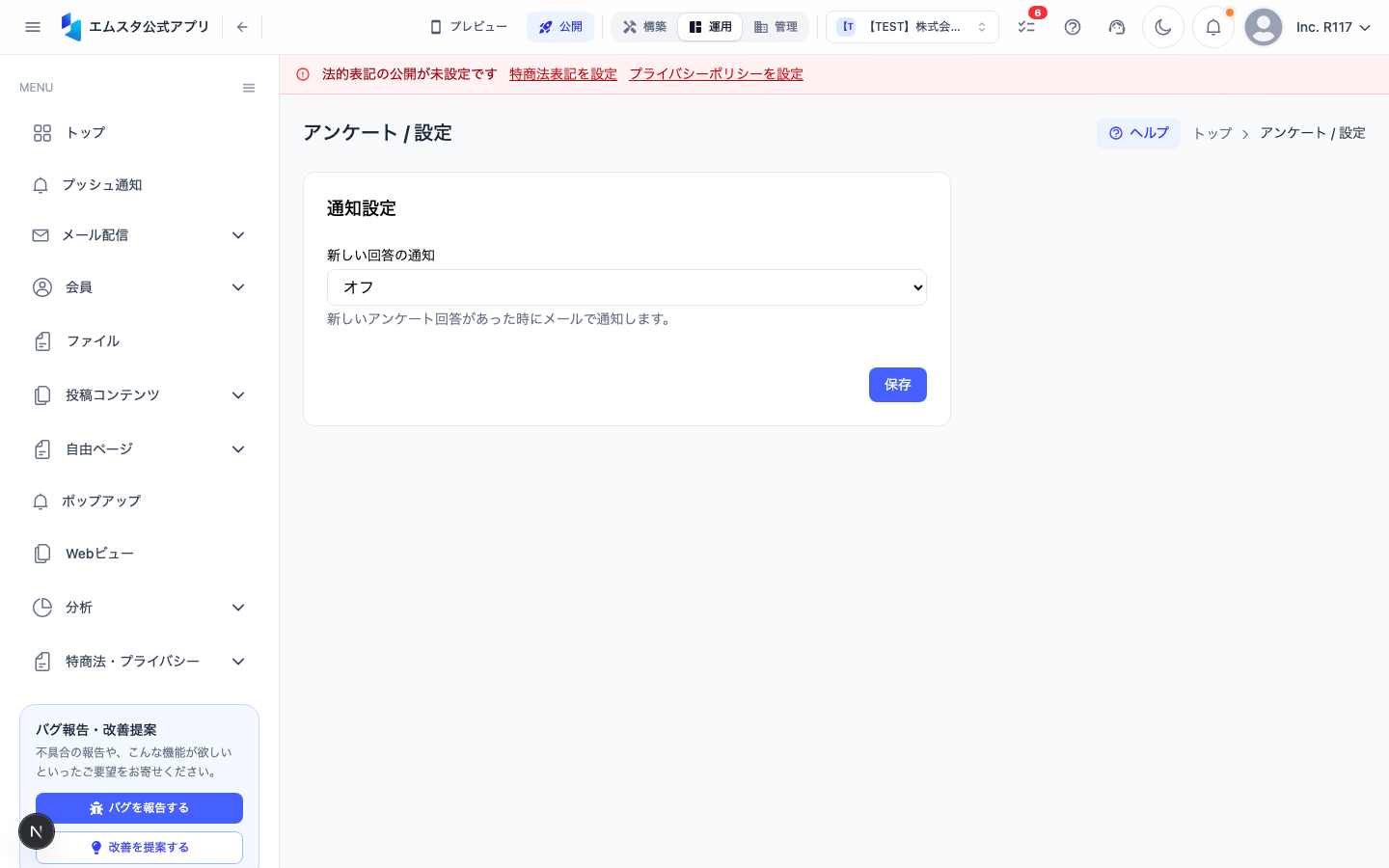Open the 【TEST】株式会... workspace selector
The image size is (1389, 868).
coord(912,27)
